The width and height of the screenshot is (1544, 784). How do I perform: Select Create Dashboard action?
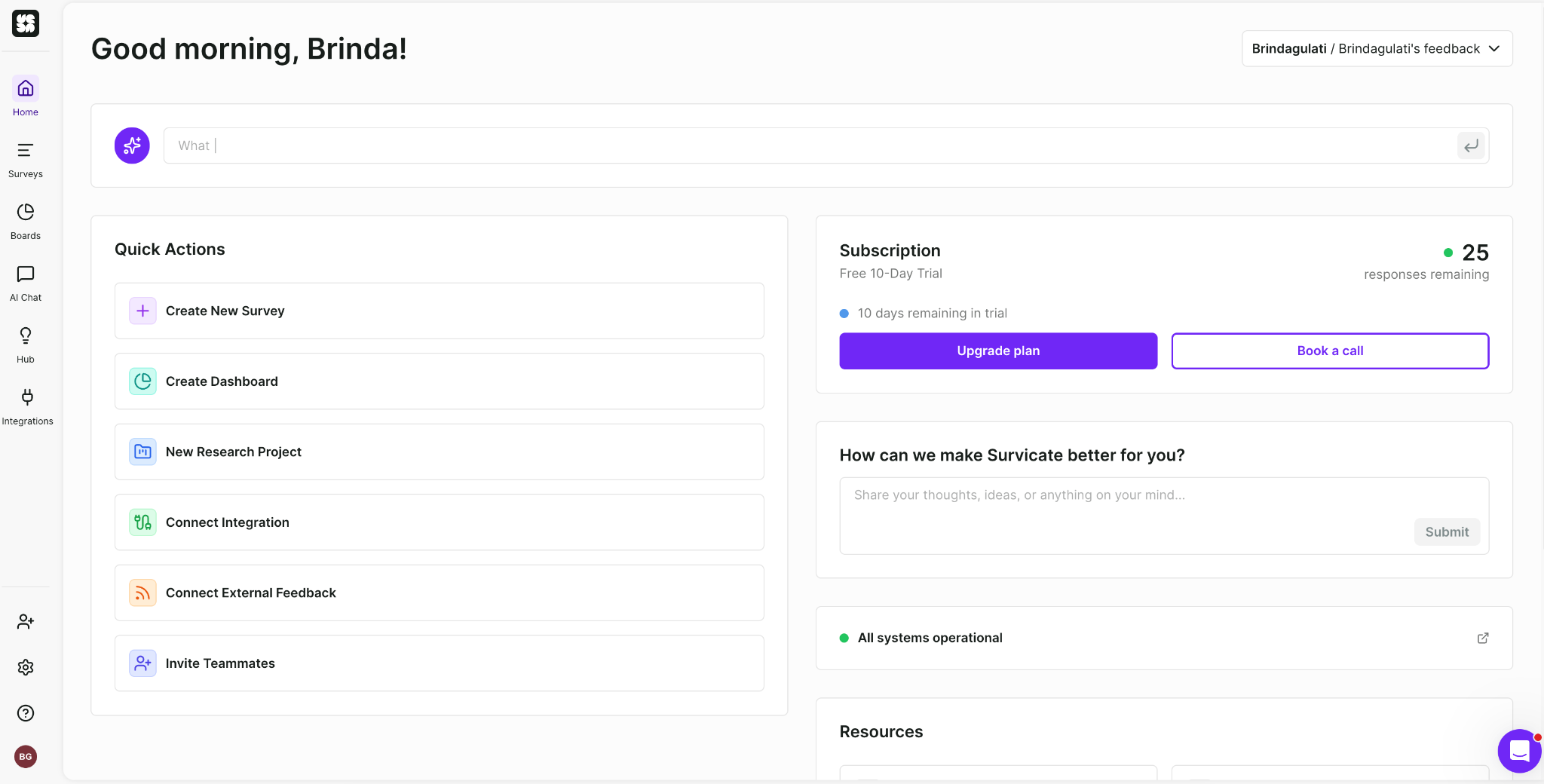[440, 381]
